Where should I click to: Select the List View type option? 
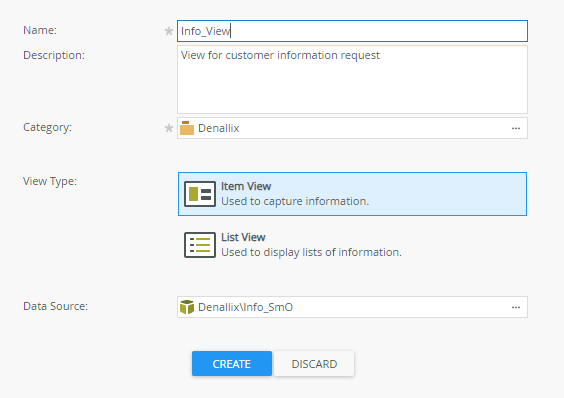pyautogui.click(x=352, y=245)
